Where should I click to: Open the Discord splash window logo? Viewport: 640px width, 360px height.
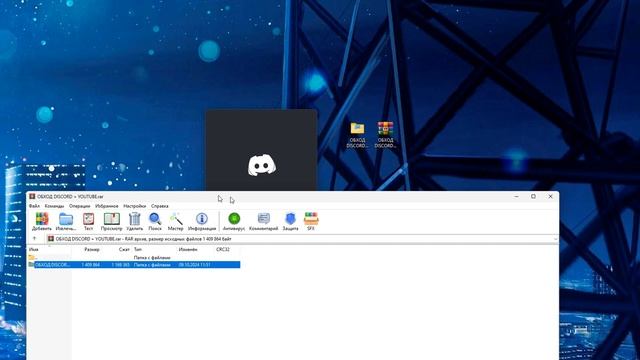[x=262, y=165]
